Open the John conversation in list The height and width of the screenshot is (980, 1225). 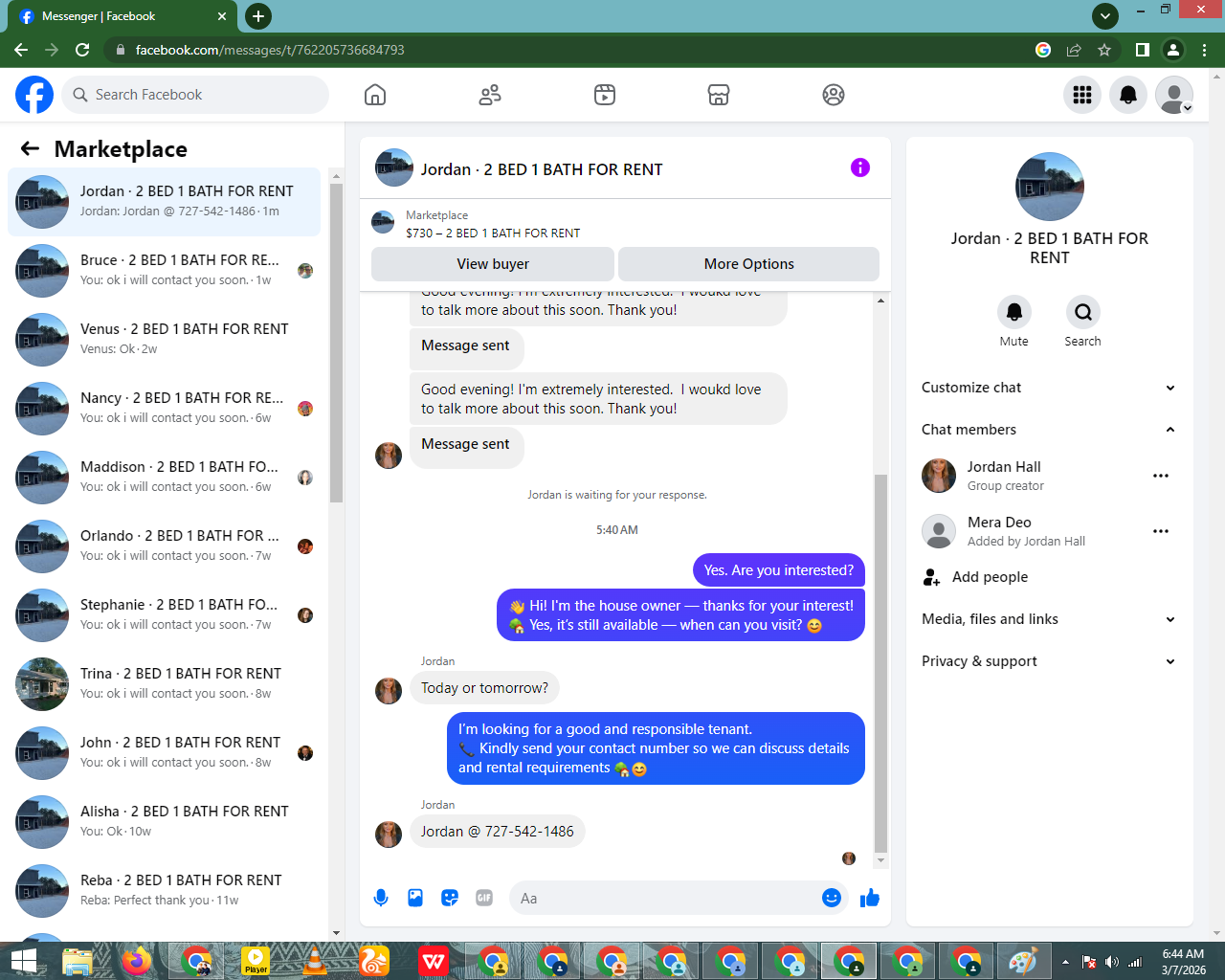165,753
